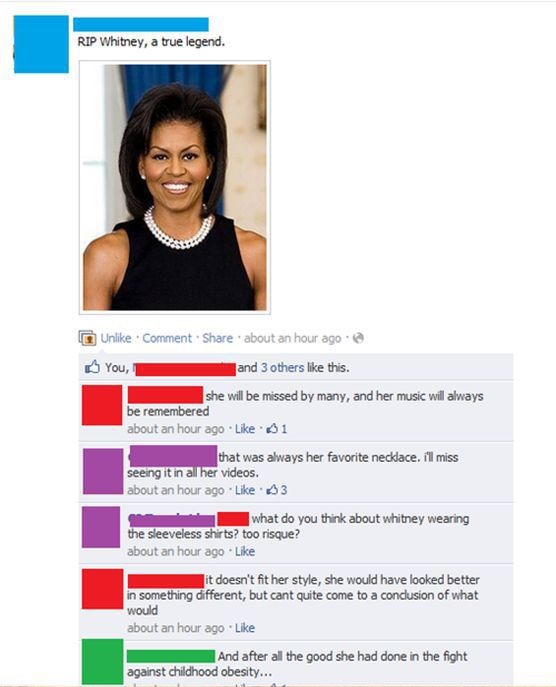Image resolution: width=556 pixels, height=687 pixels.
Task: Open red avatar of first commenter
Action: tap(102, 405)
